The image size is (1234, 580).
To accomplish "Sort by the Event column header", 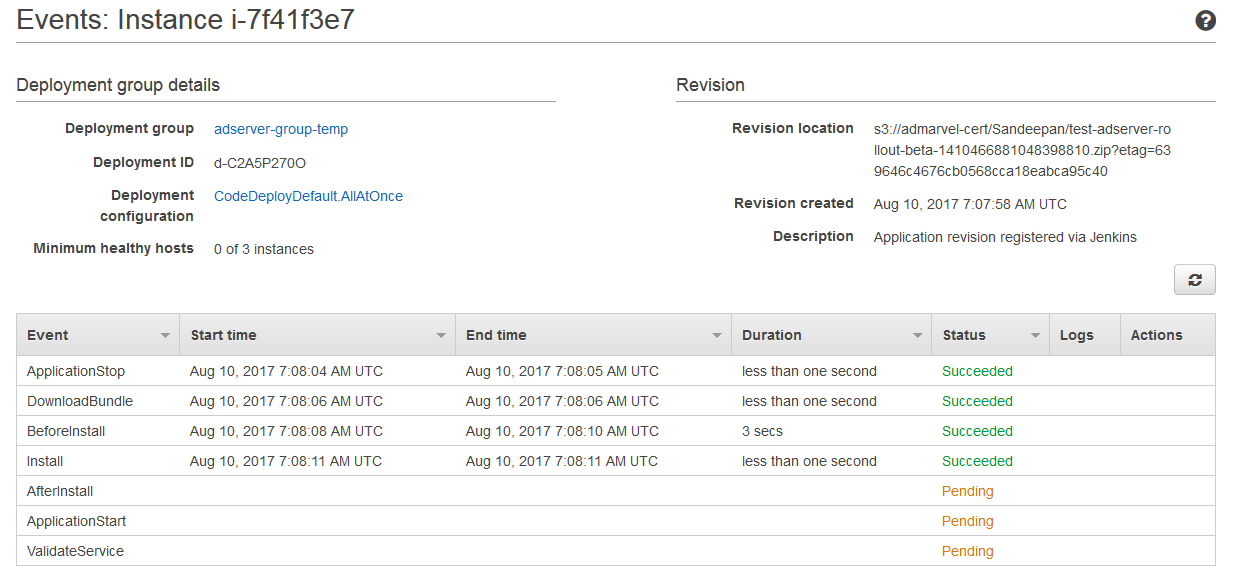I will point(48,335).
